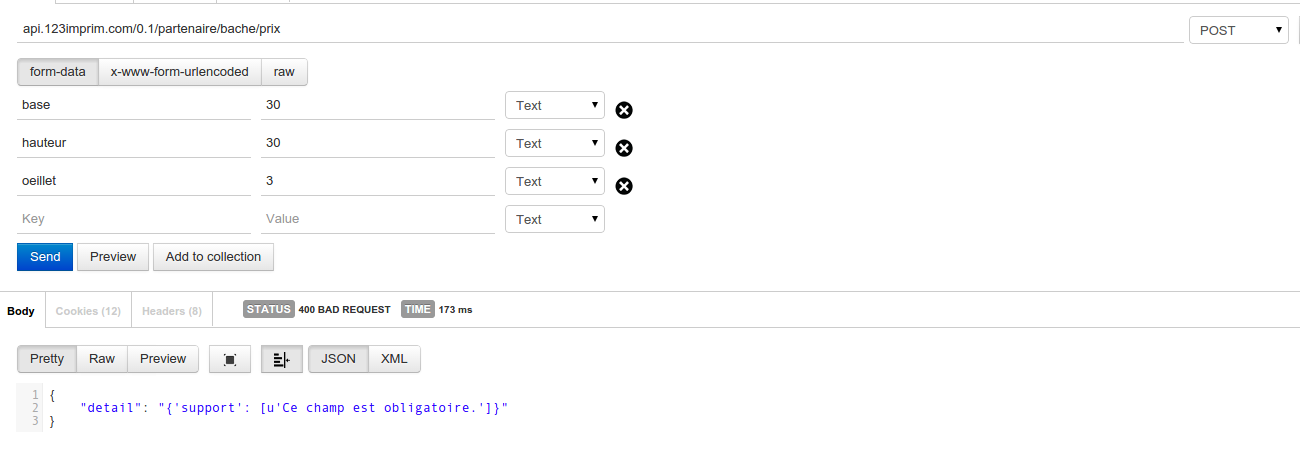Switch response view to Raw
This screenshot has width=1300, height=453.
click(x=102, y=359)
